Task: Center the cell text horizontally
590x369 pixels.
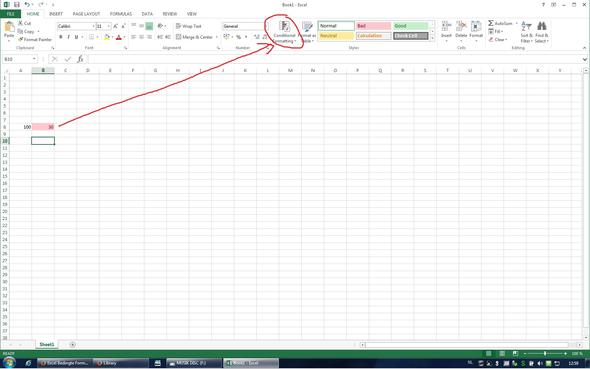Action: click(x=141, y=37)
